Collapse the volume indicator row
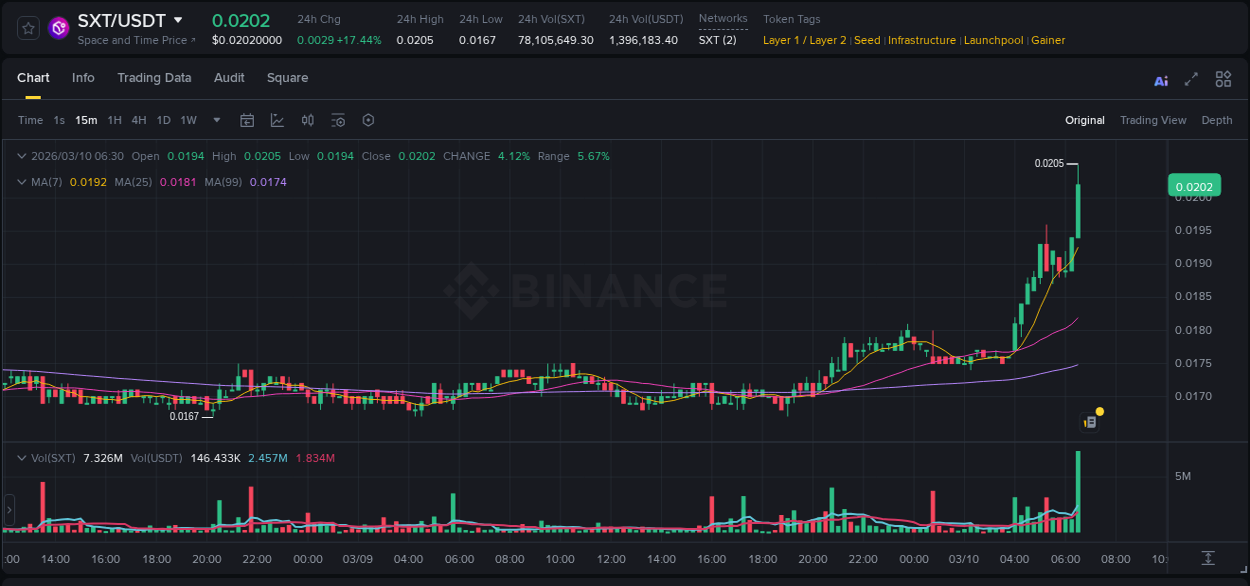Image resolution: width=1250 pixels, height=586 pixels. pos(22,457)
